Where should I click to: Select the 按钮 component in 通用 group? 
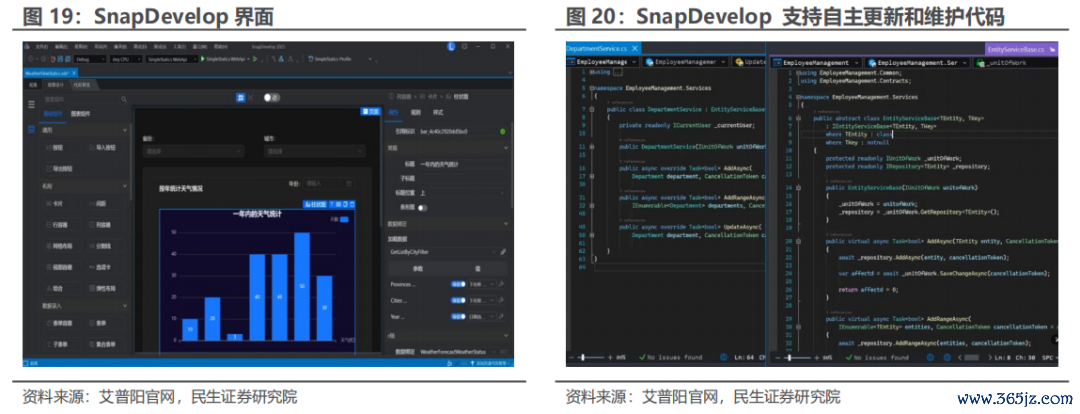click(61, 147)
